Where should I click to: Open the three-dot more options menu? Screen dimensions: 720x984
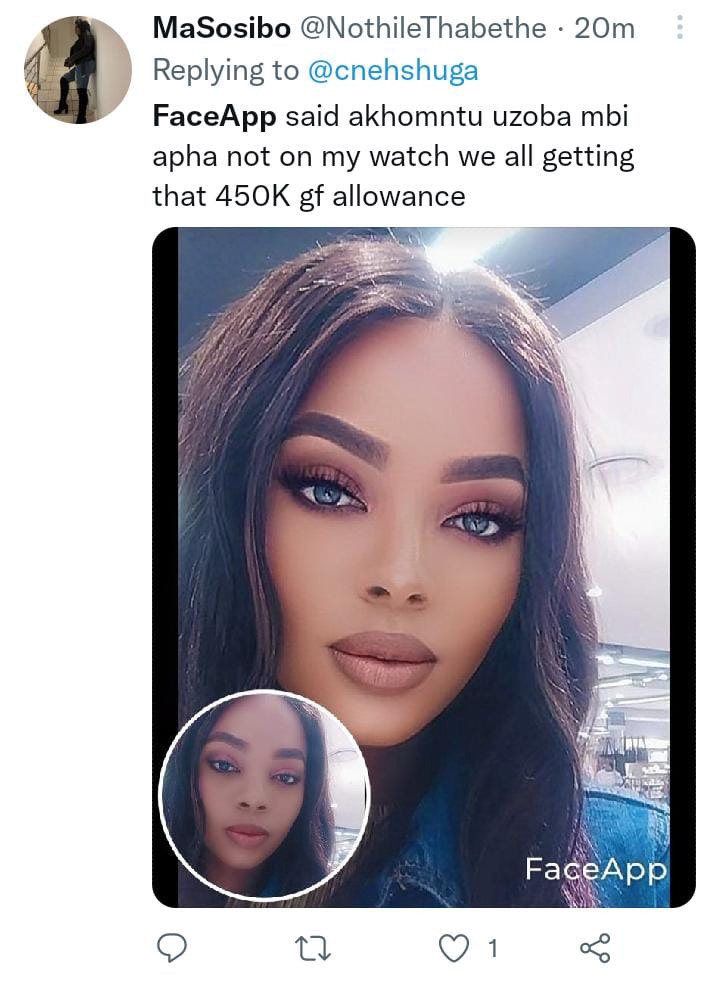(679, 28)
